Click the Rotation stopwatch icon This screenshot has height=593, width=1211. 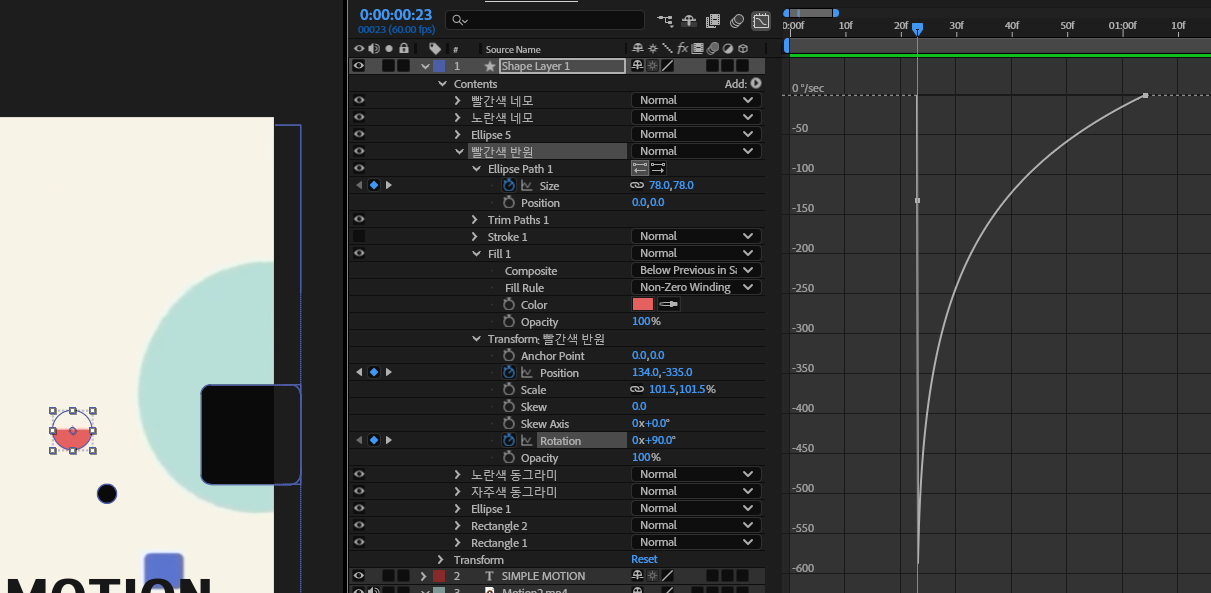click(x=509, y=440)
